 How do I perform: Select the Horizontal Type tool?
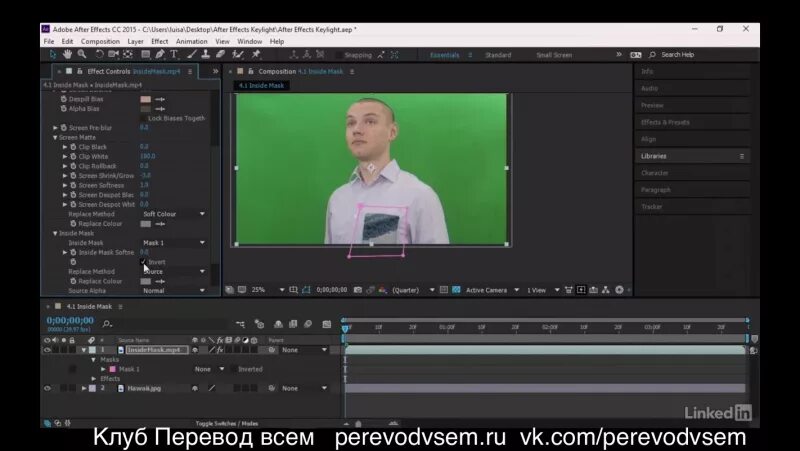click(x=174, y=54)
